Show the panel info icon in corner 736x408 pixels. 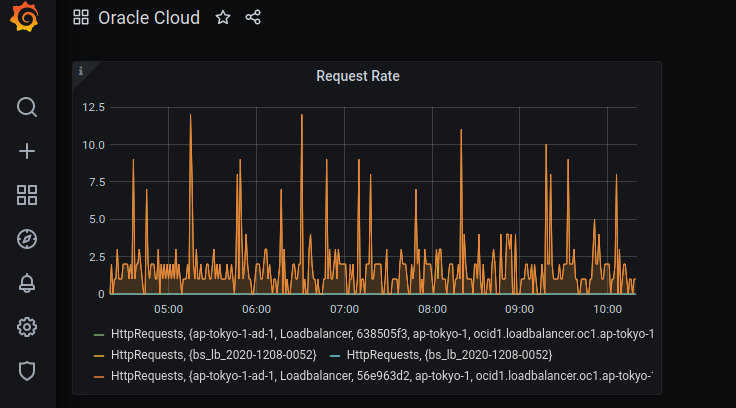tap(81, 71)
